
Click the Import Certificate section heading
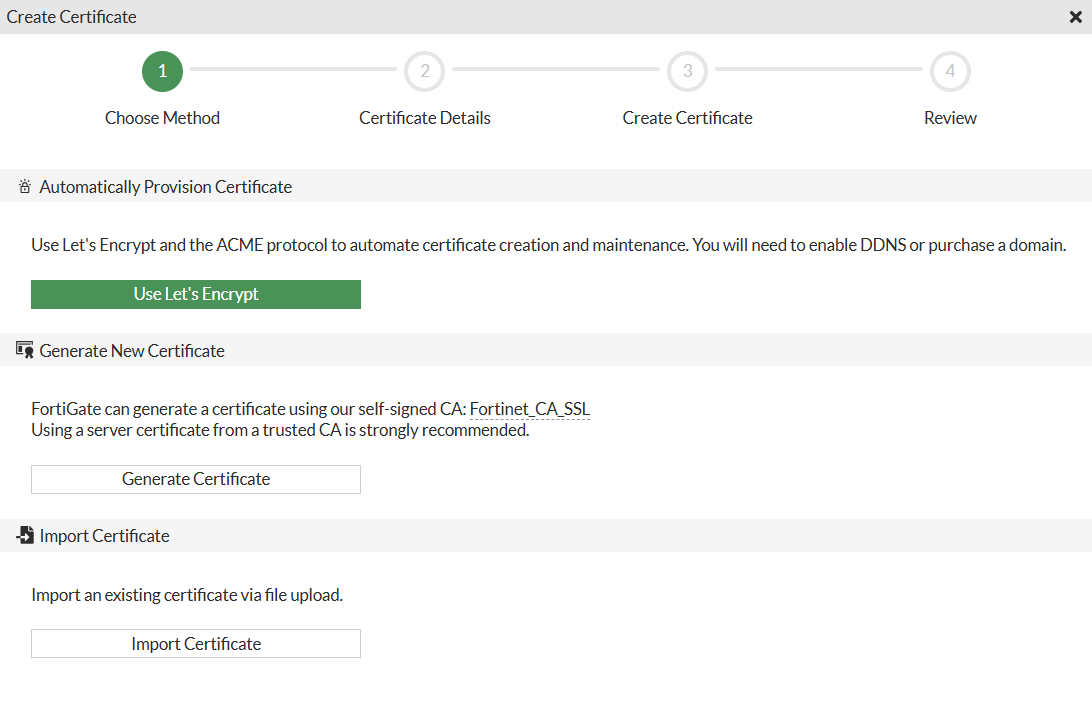pyautogui.click(x=104, y=536)
